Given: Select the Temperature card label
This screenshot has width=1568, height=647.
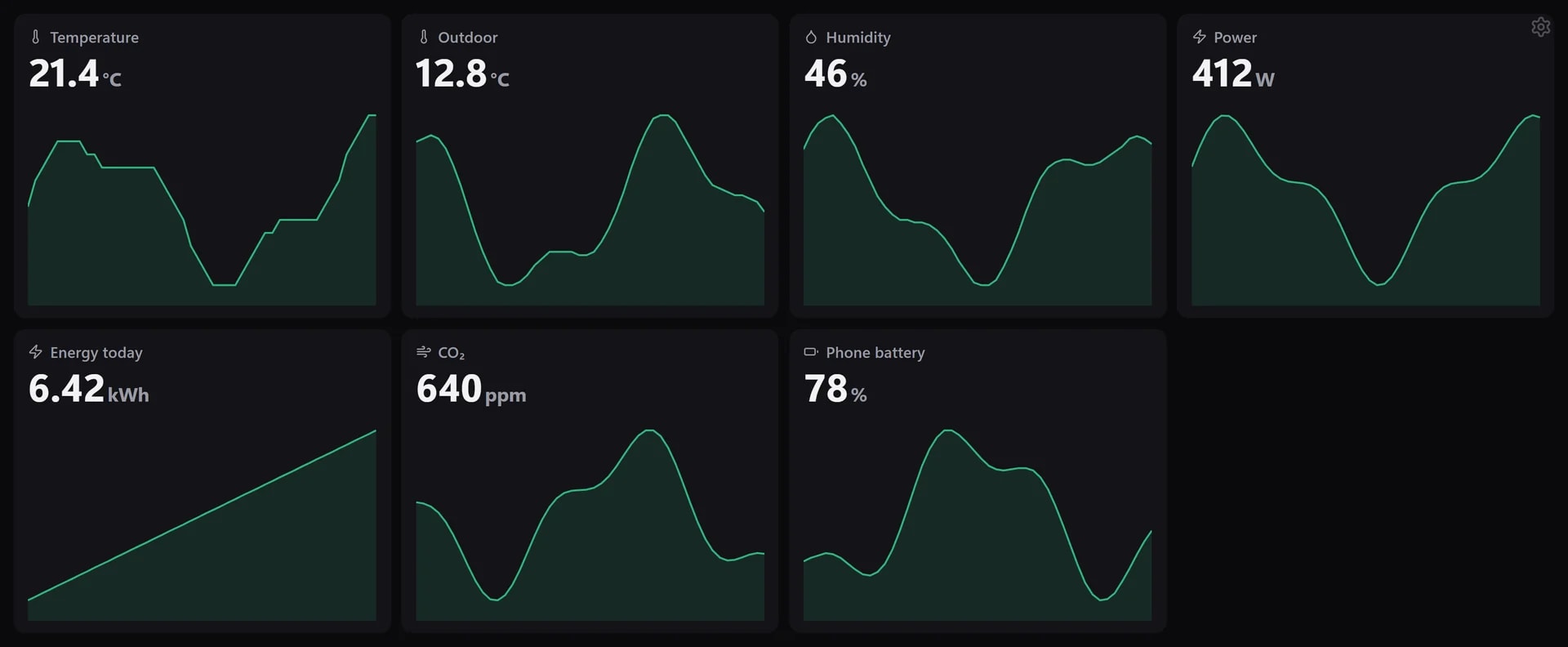Looking at the screenshot, I should (94, 38).
